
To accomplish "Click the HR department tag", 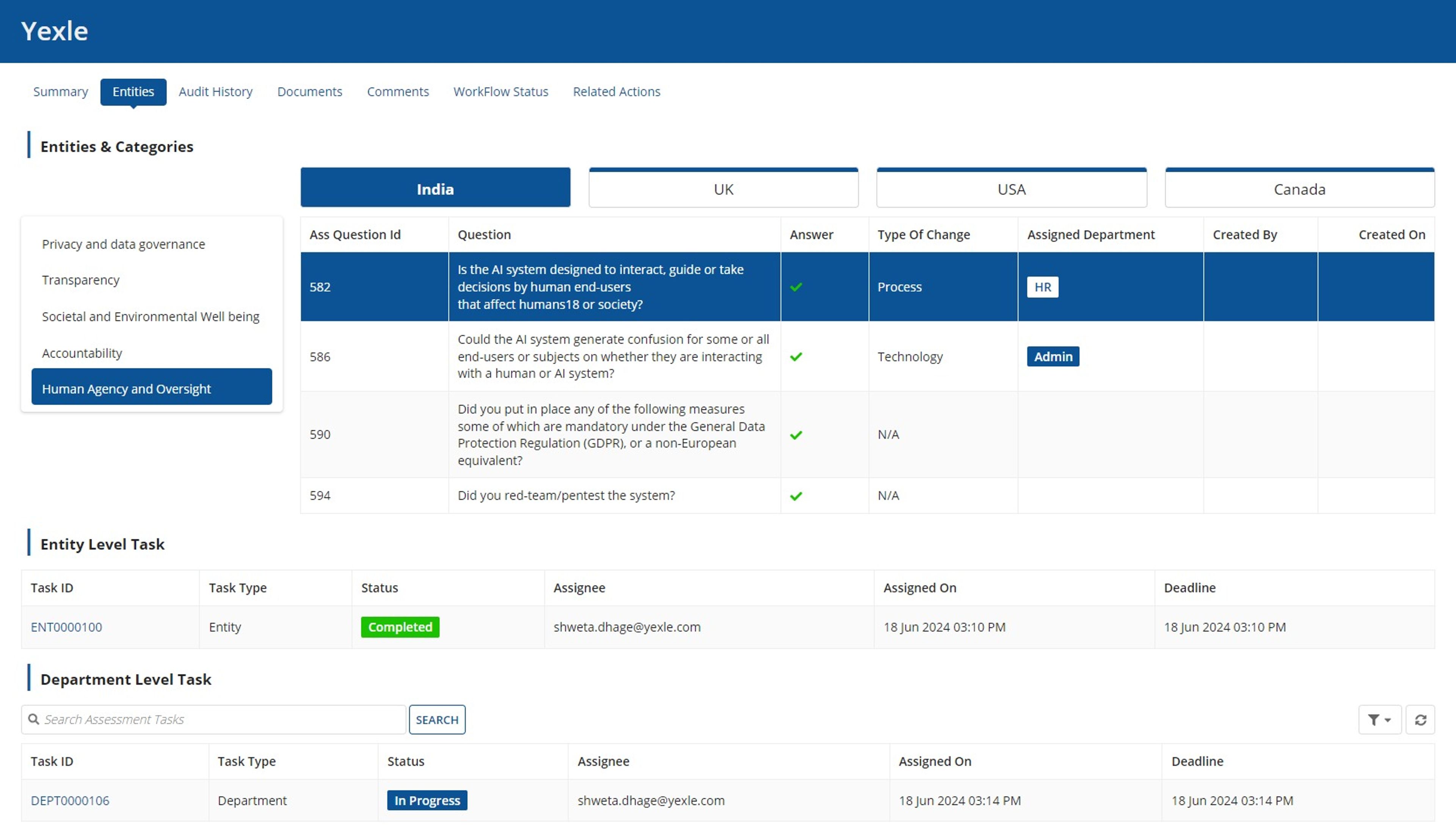I will pyautogui.click(x=1042, y=287).
